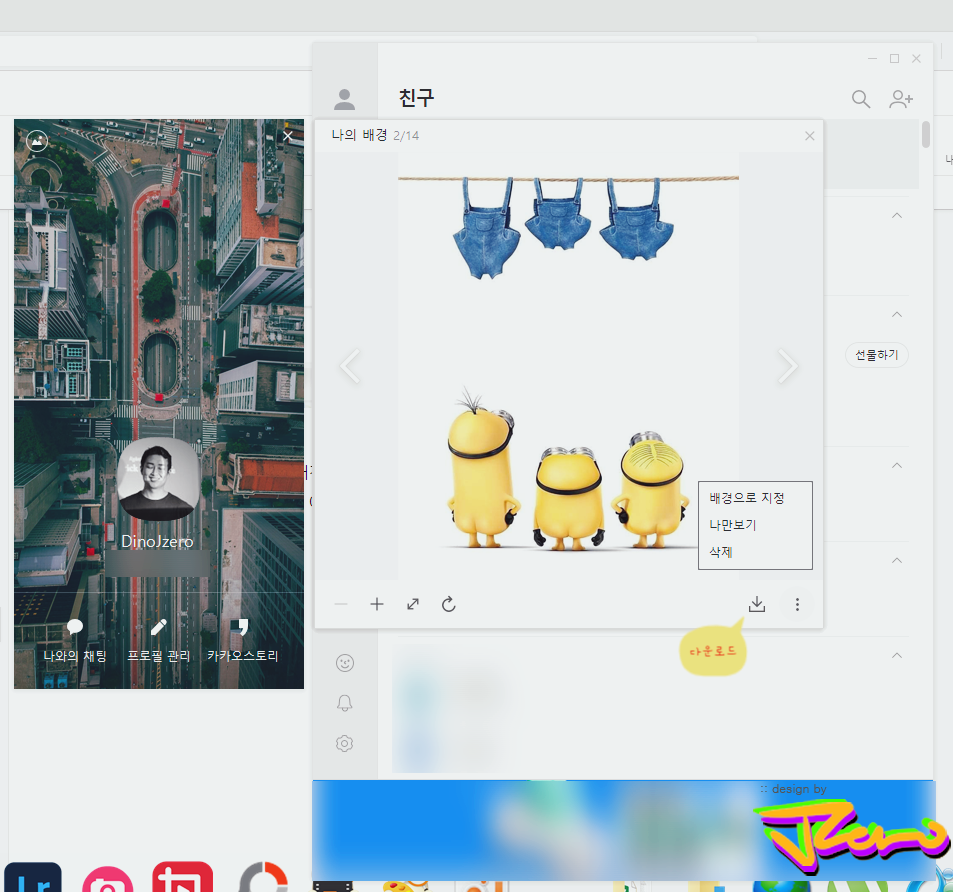Viewport: 953px width, 892px height.
Task: Open notifications bell icon
Action: pyautogui.click(x=345, y=703)
